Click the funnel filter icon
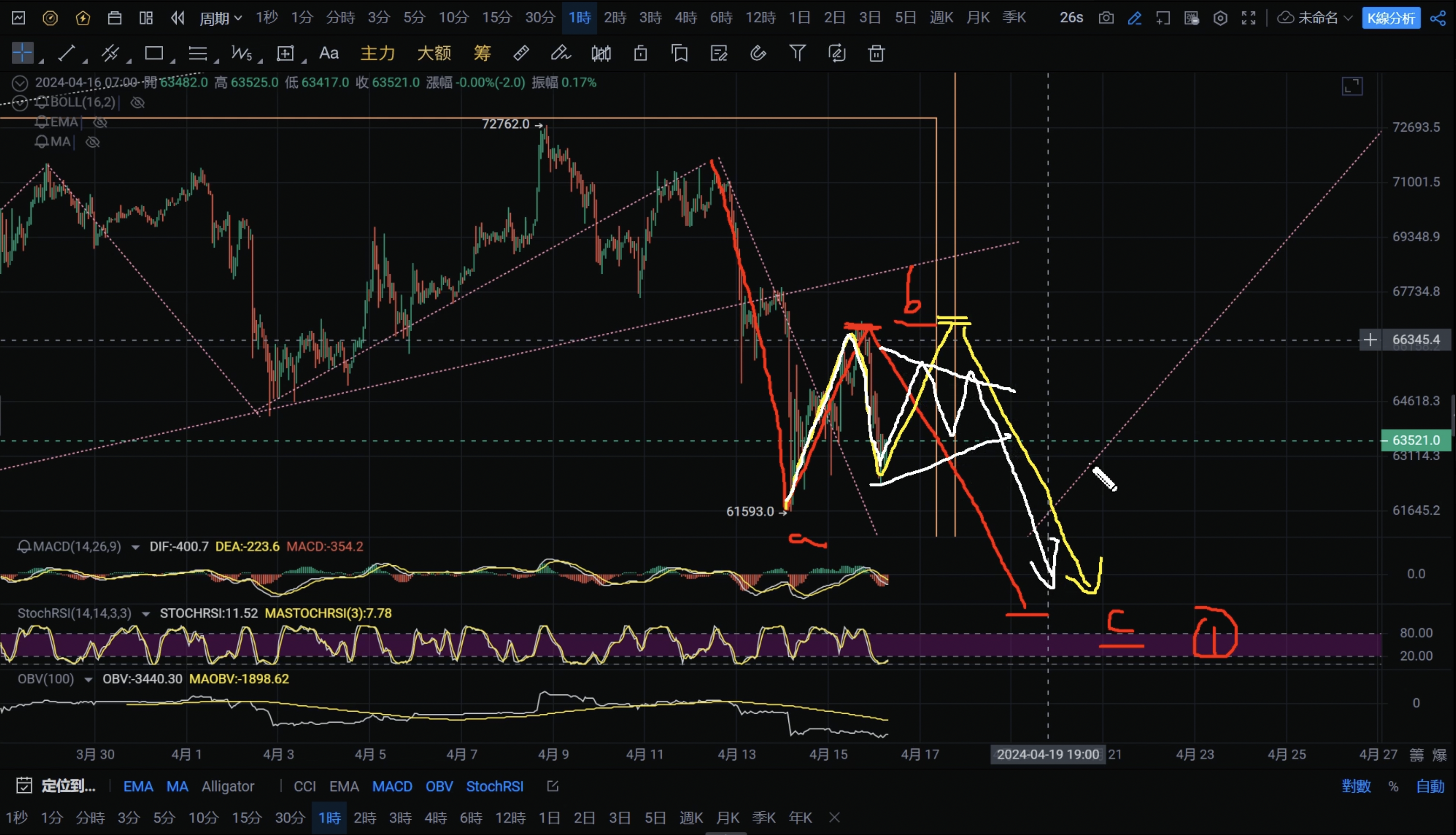The image size is (1456, 835). (798, 53)
